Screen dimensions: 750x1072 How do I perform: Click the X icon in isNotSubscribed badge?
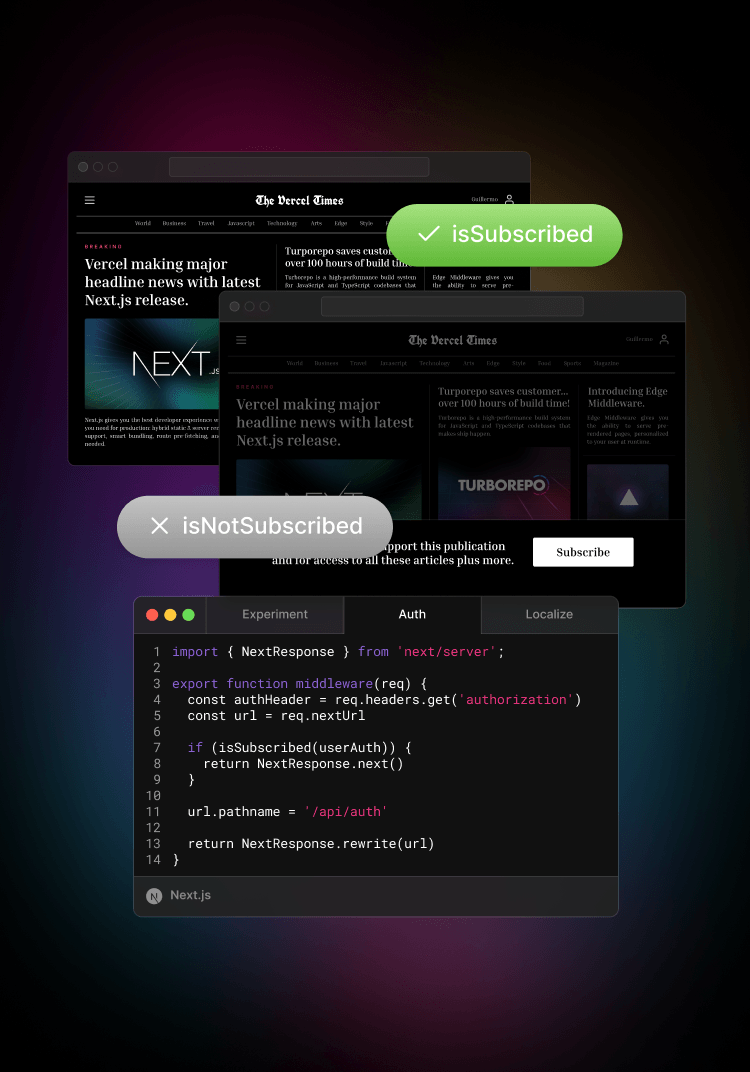[159, 526]
